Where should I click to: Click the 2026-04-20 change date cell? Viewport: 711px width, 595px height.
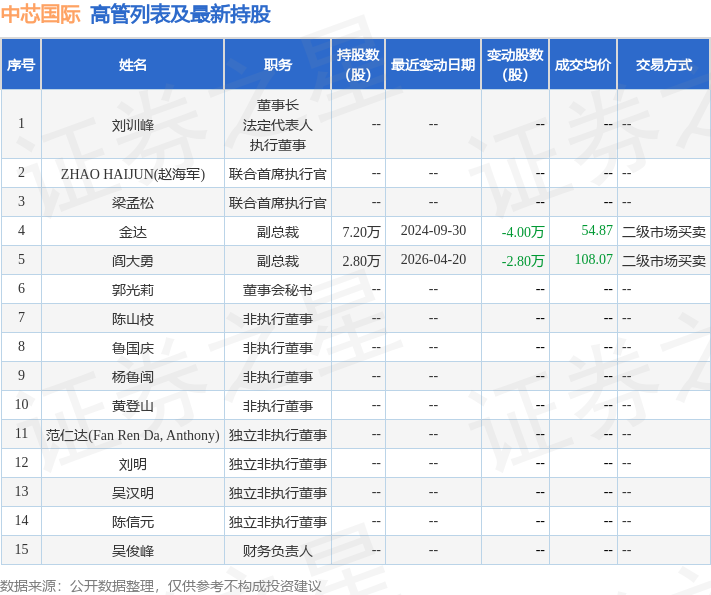(433, 260)
